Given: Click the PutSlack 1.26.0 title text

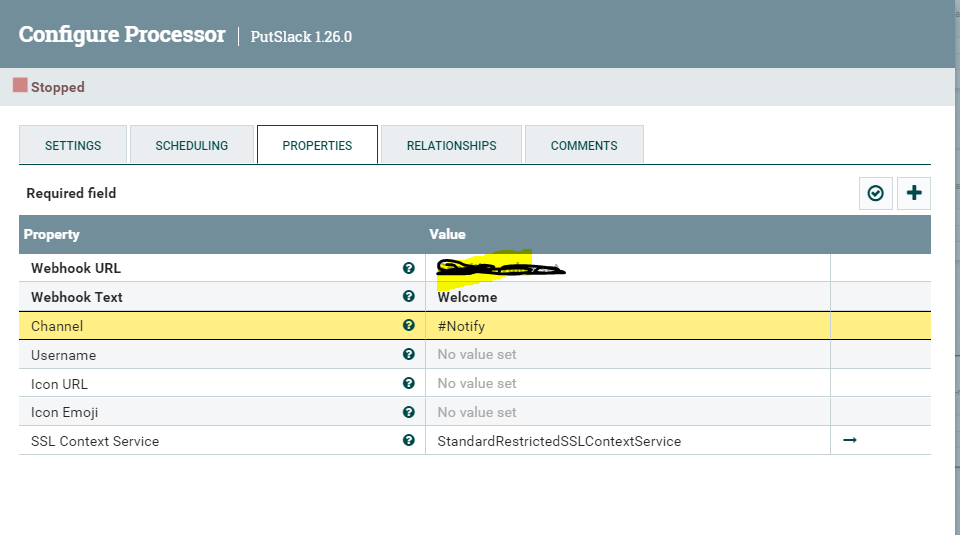Looking at the screenshot, I should [301, 37].
